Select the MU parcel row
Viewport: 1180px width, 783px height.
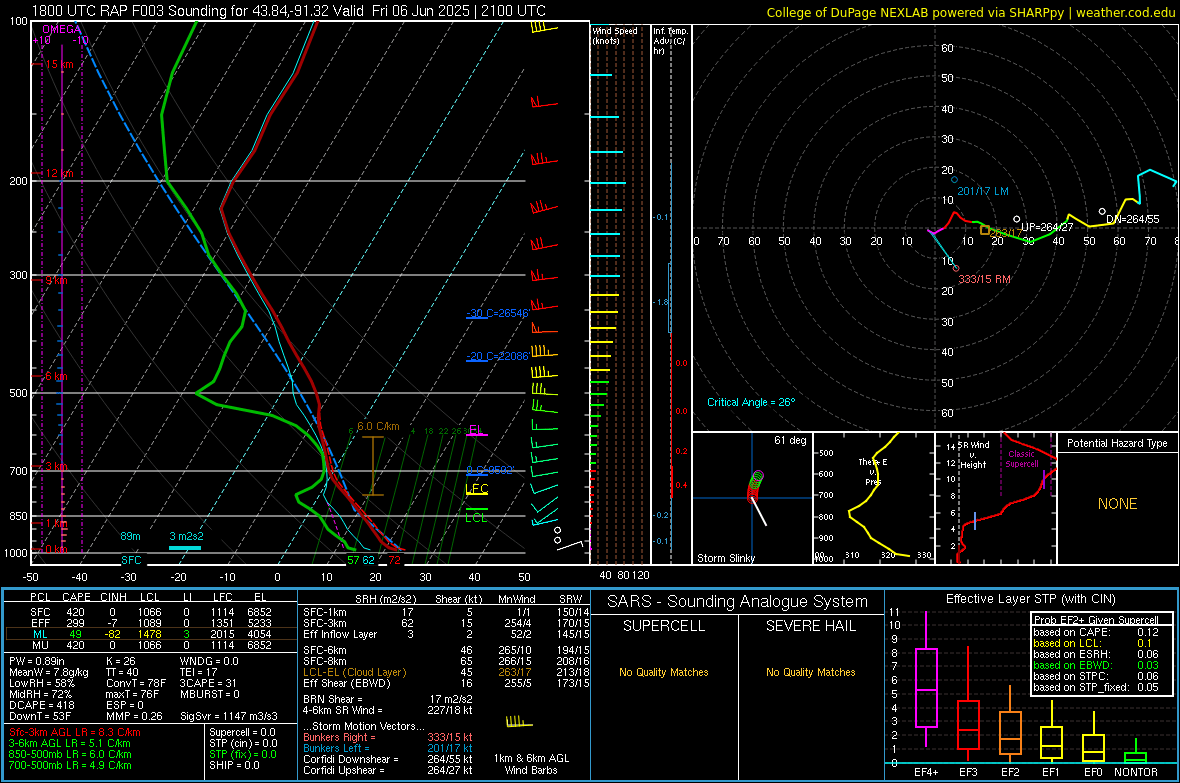[x=151, y=645]
